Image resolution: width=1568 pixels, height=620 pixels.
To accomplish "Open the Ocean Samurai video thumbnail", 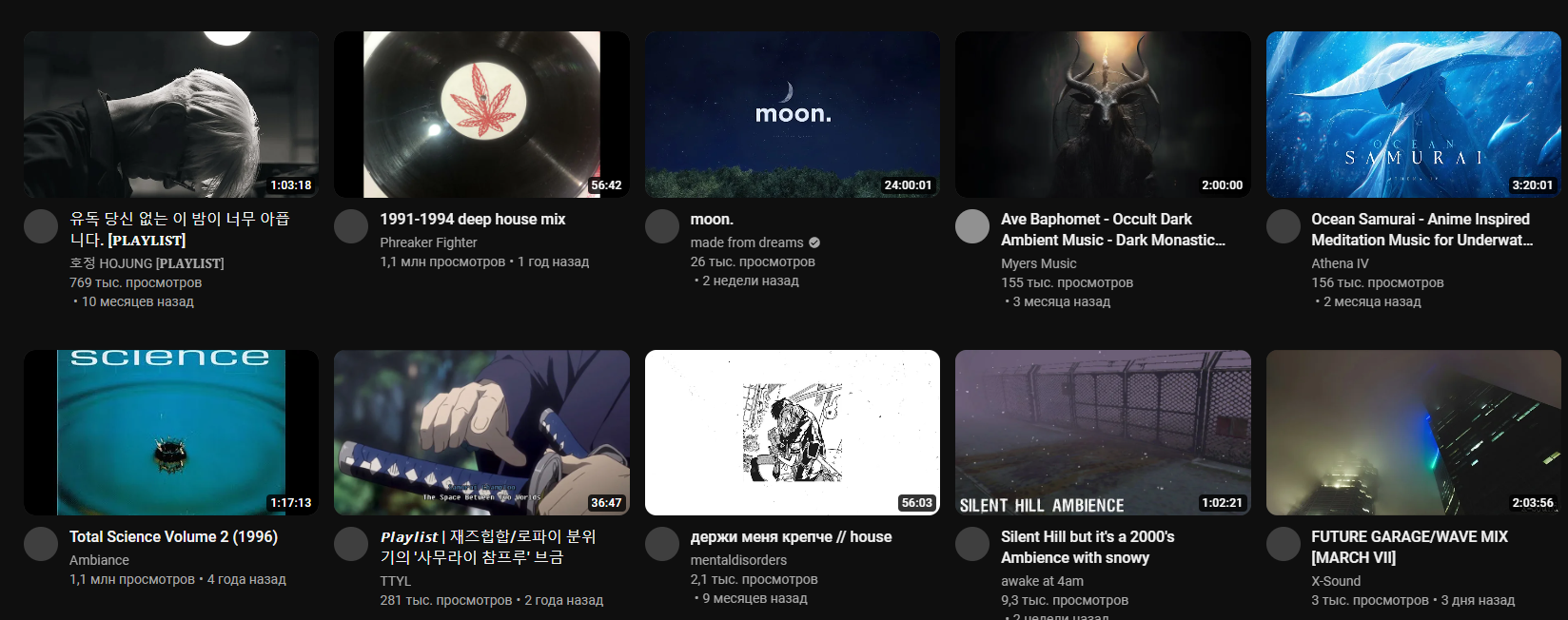I will point(1414,114).
